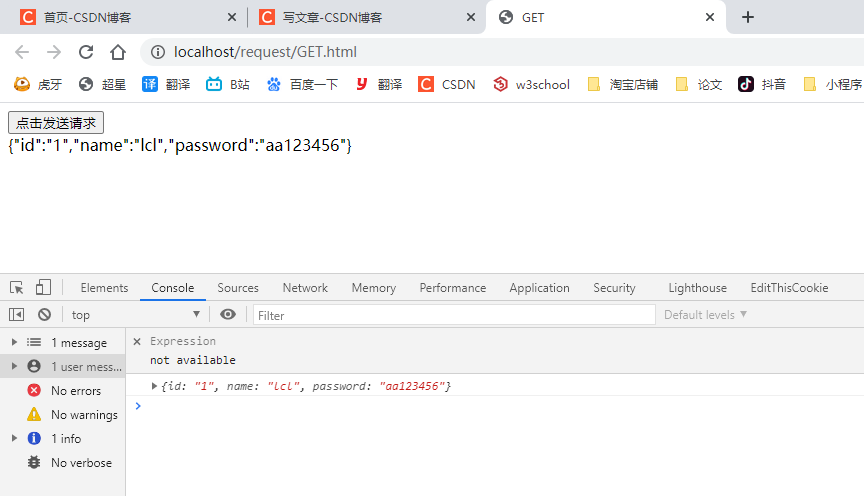Open the w3school bookmark

pyautogui.click(x=531, y=84)
